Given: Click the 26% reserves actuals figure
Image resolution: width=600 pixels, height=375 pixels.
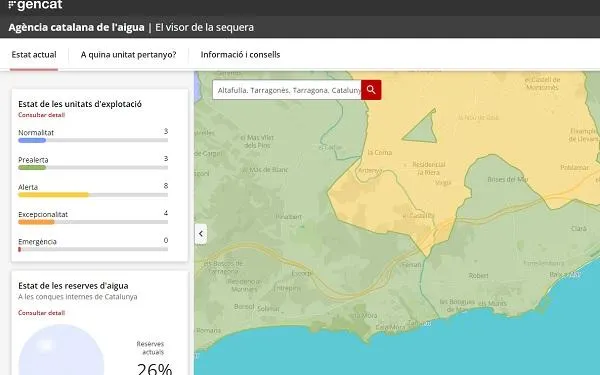Looking at the screenshot, I should [x=155, y=369].
